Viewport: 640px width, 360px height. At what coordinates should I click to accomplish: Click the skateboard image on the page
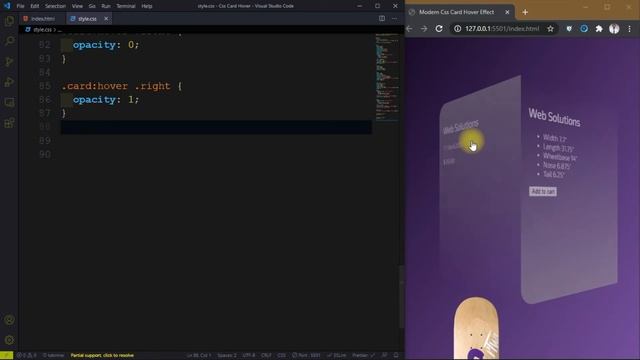(476, 329)
